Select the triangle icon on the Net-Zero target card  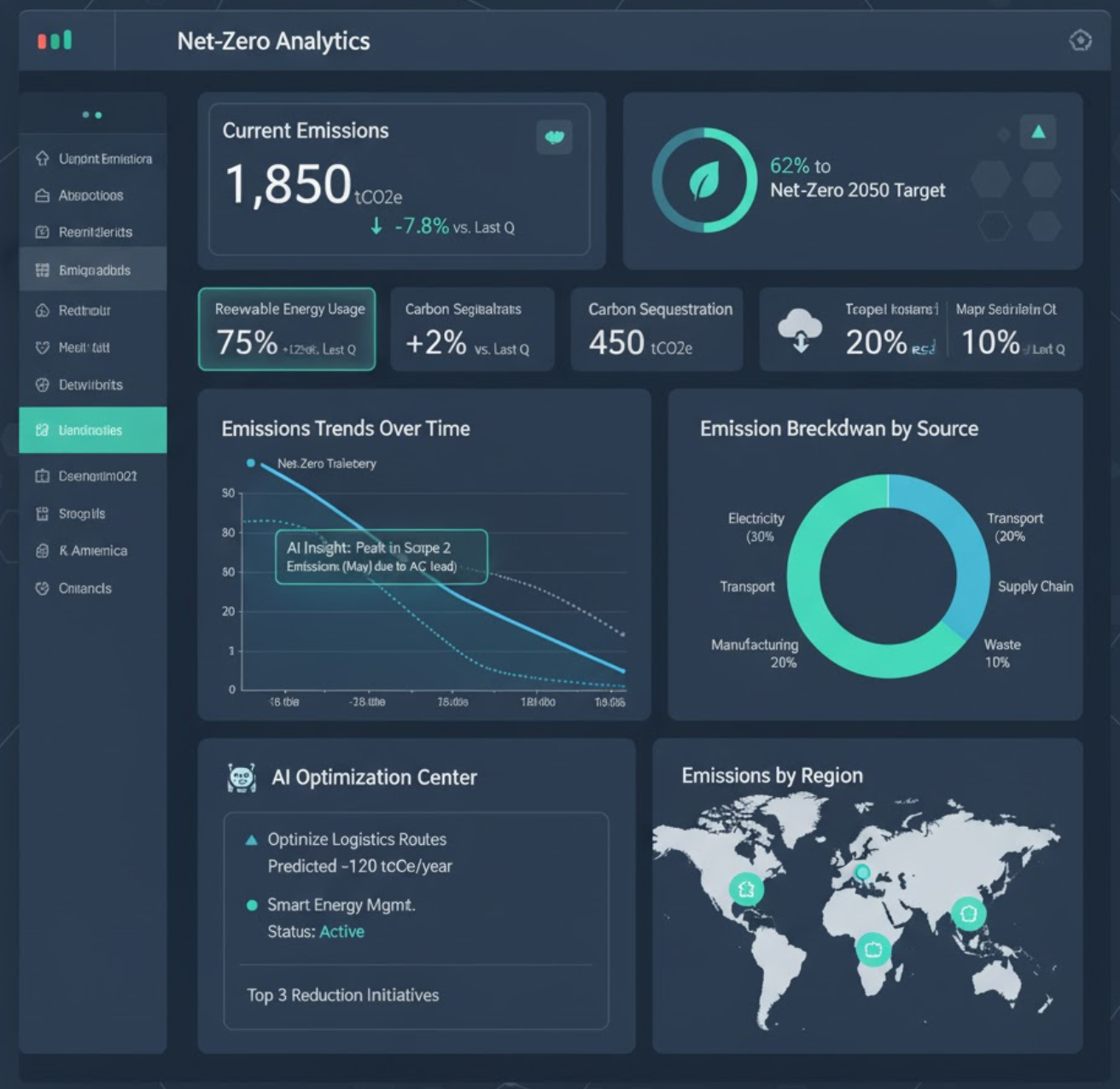[x=1038, y=131]
